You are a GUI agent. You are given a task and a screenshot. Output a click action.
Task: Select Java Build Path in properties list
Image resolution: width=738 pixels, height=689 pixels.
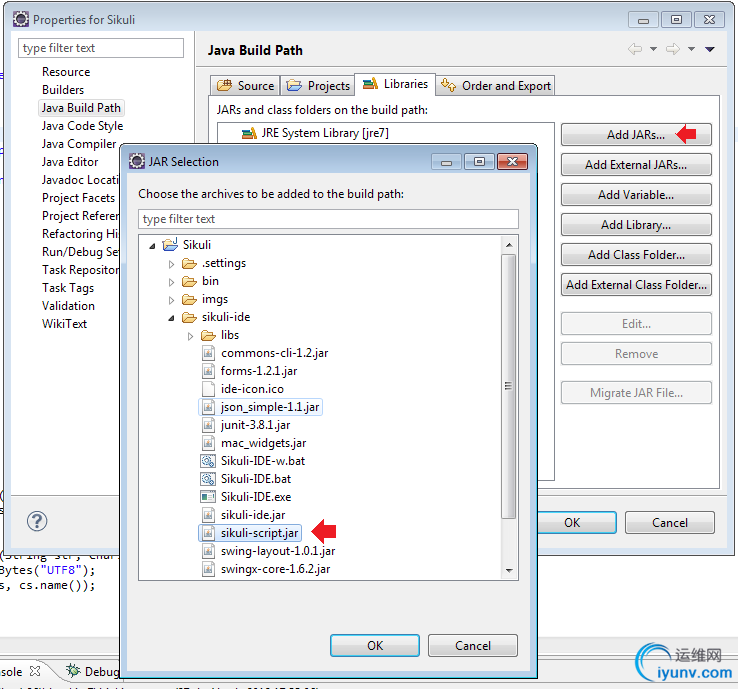point(81,108)
